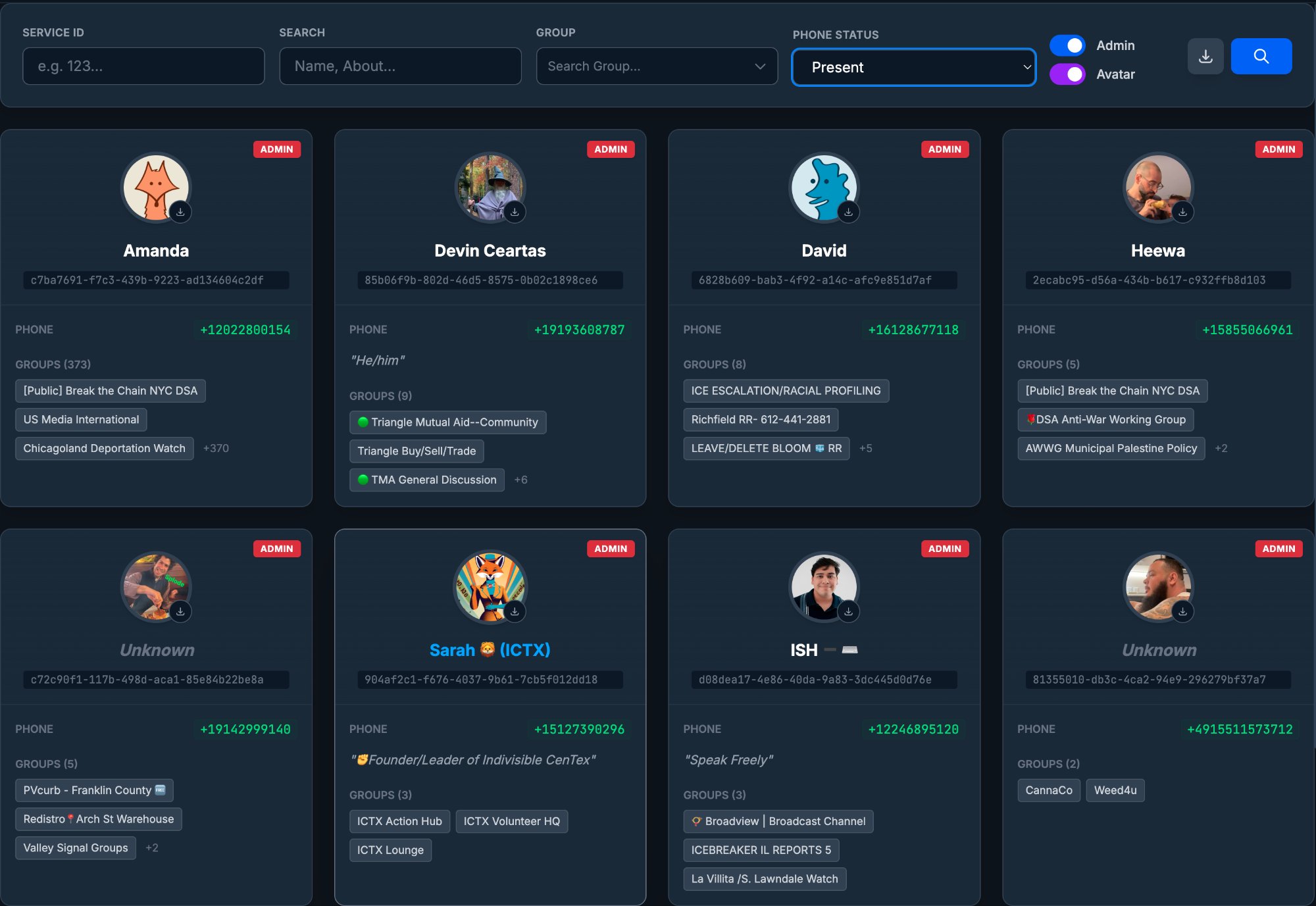Click the Service ID input field
This screenshot has width=1316, height=906.
point(143,66)
